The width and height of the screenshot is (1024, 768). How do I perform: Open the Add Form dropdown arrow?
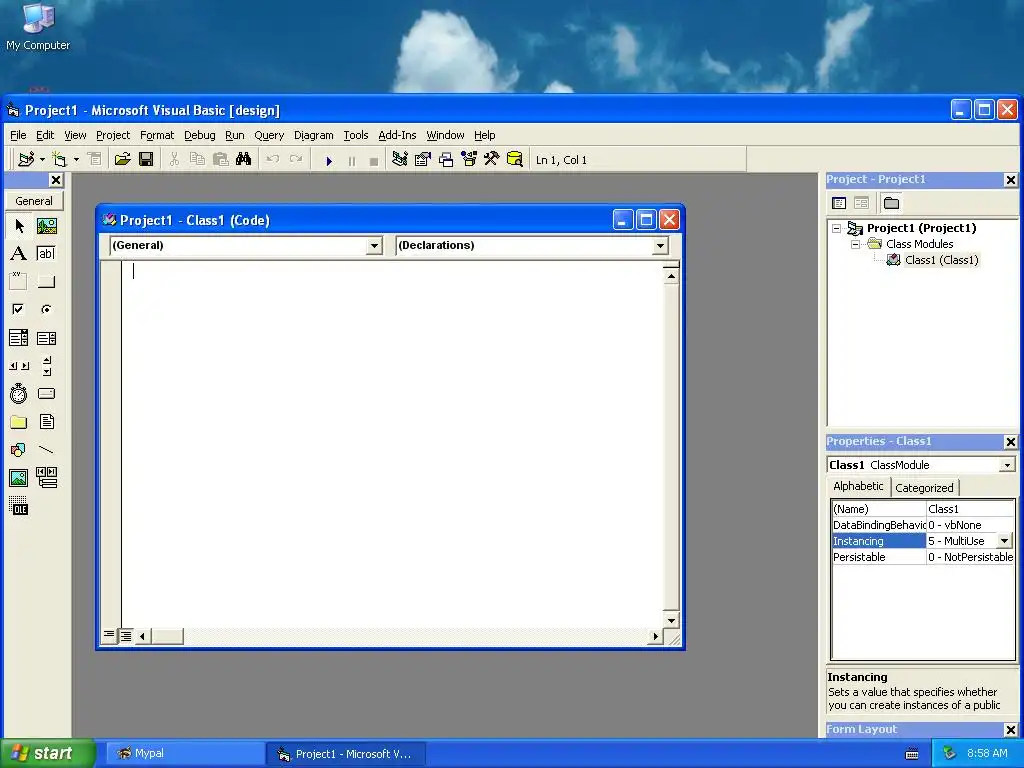click(x=76, y=159)
